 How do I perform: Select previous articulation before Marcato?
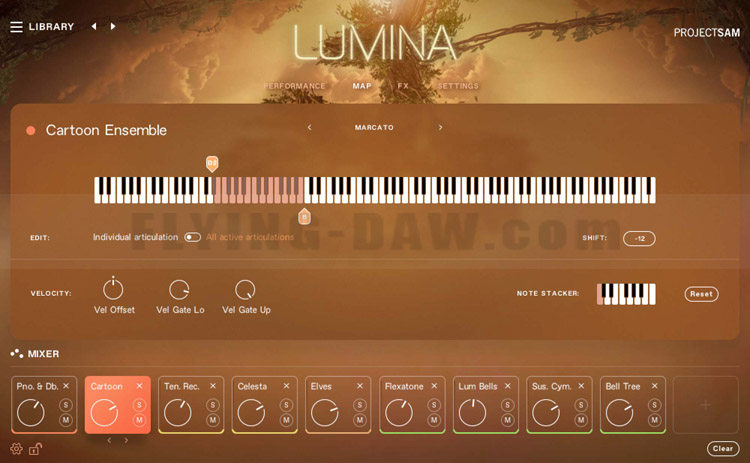click(x=309, y=127)
